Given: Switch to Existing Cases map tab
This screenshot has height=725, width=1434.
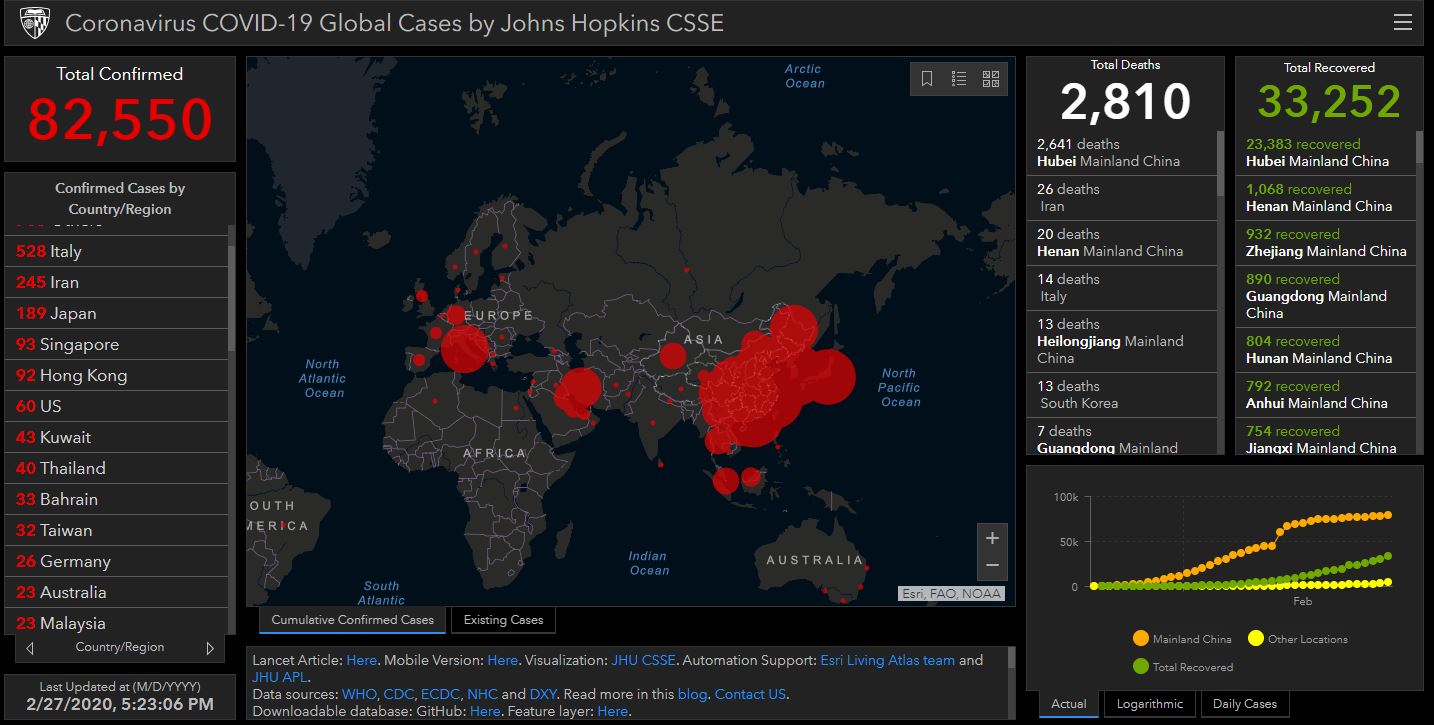Looking at the screenshot, I should (x=503, y=620).
